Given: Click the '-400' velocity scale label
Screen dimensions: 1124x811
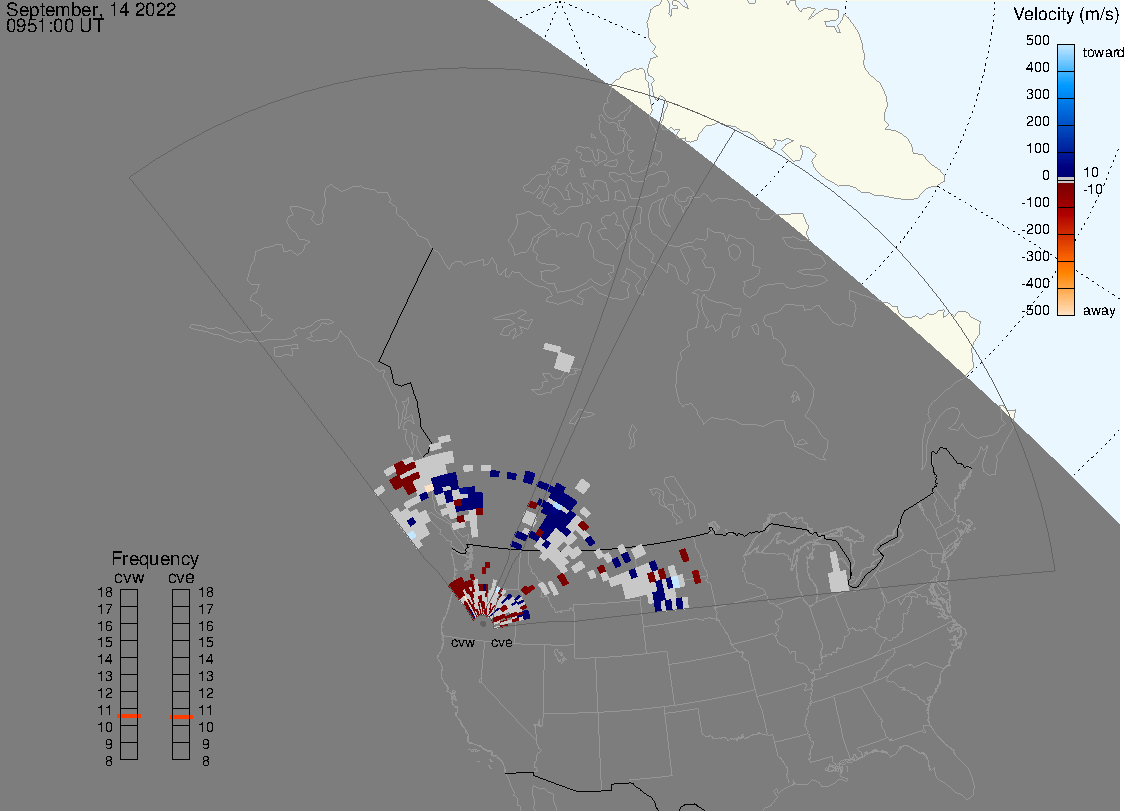Looking at the screenshot, I should pyautogui.click(x=1035, y=283).
